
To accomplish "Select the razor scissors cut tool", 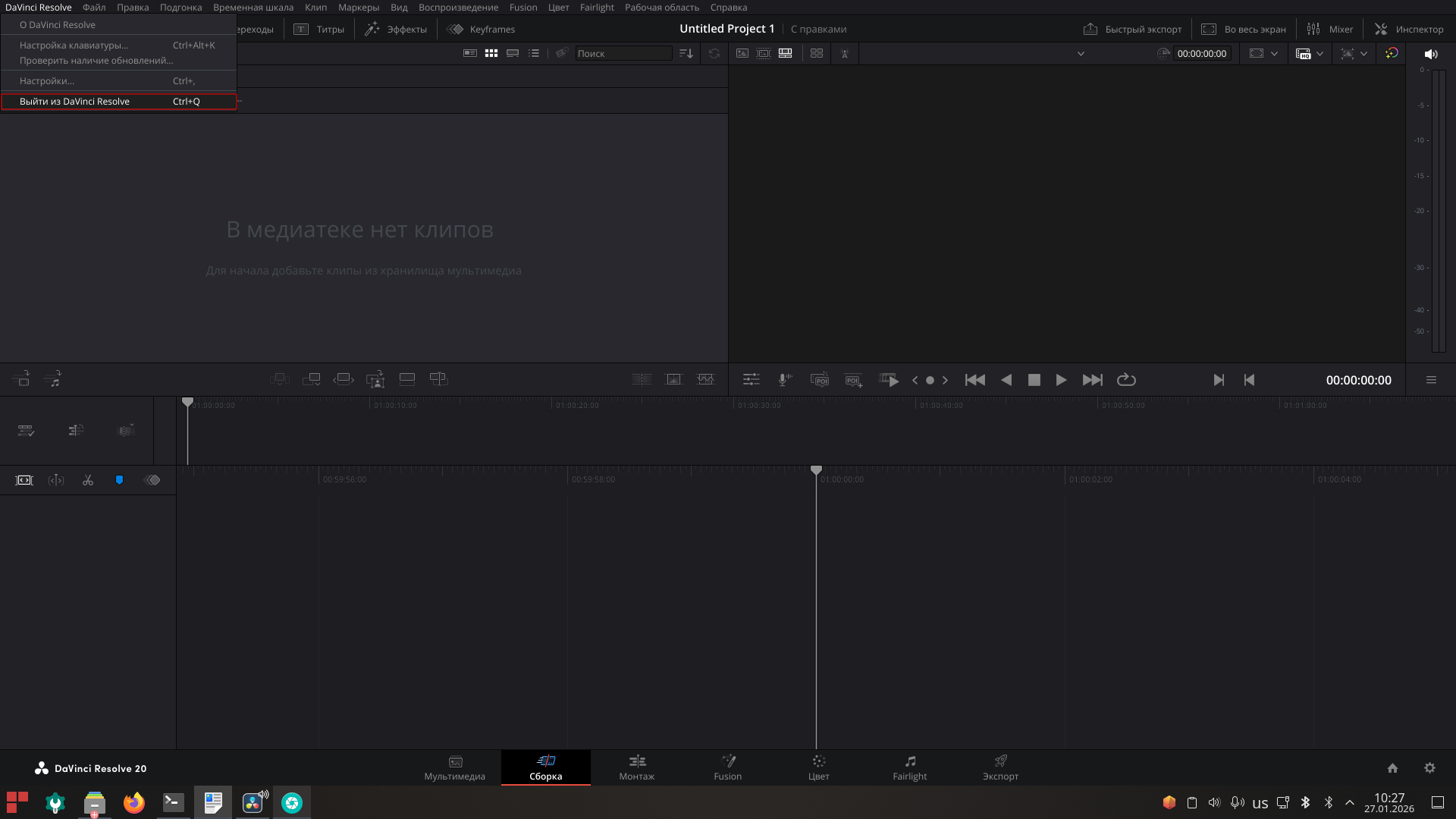I will coord(88,480).
